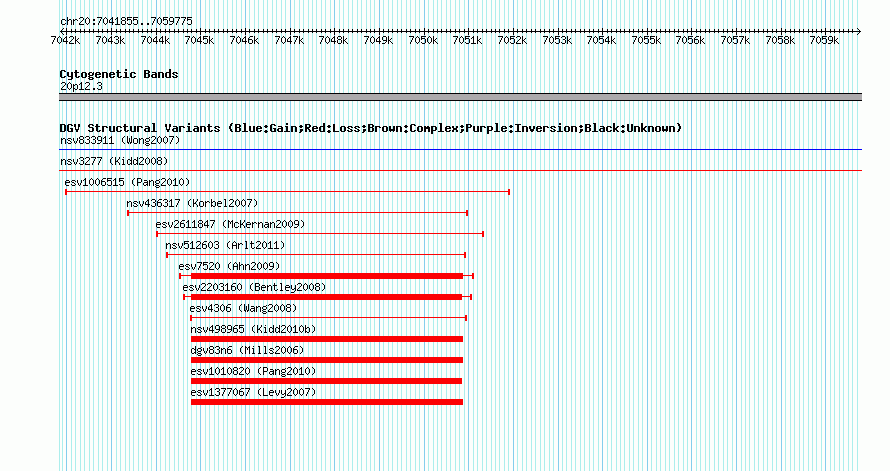Click the 7045k ruler tick label

point(199,41)
